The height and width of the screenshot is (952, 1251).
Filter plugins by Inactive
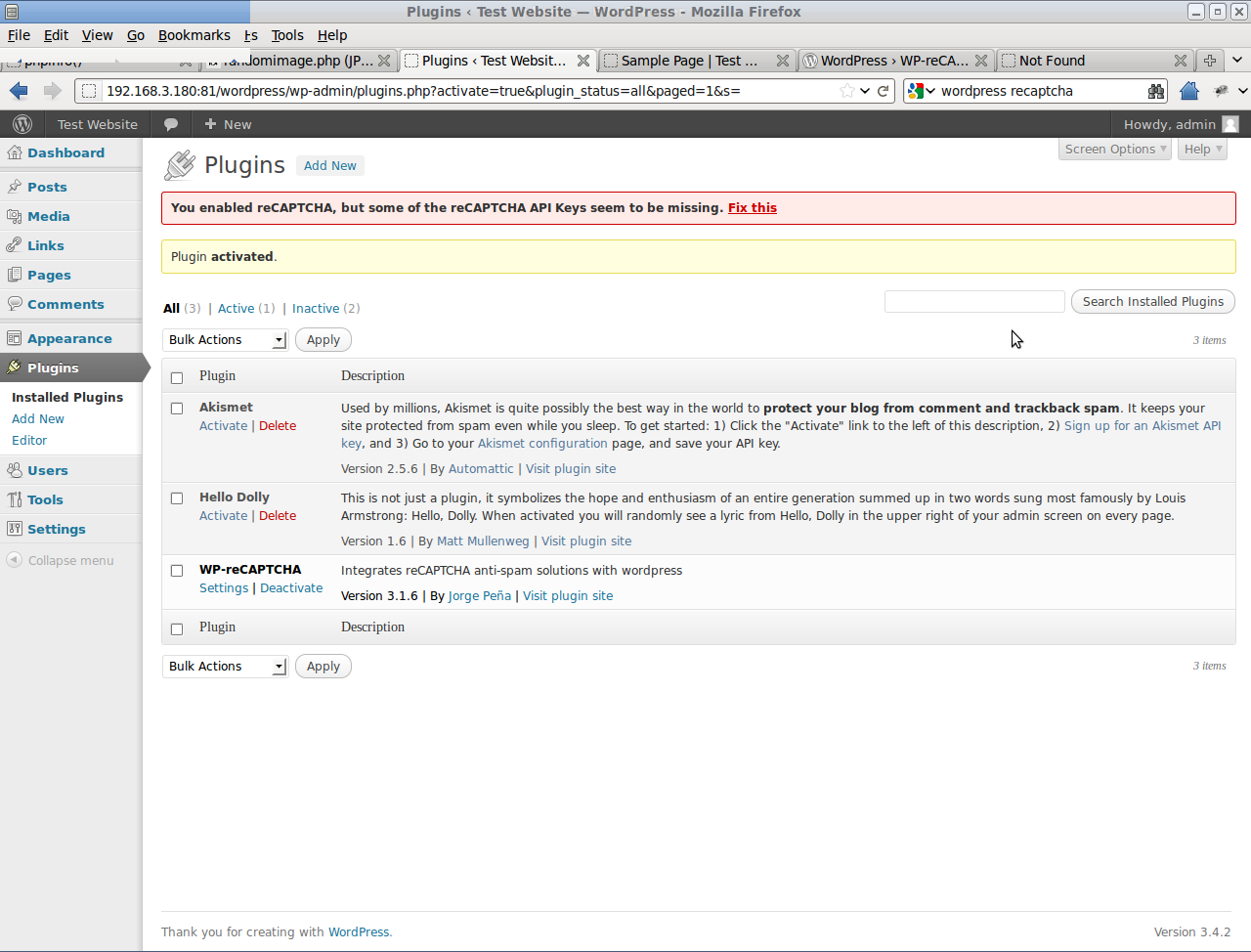316,309
